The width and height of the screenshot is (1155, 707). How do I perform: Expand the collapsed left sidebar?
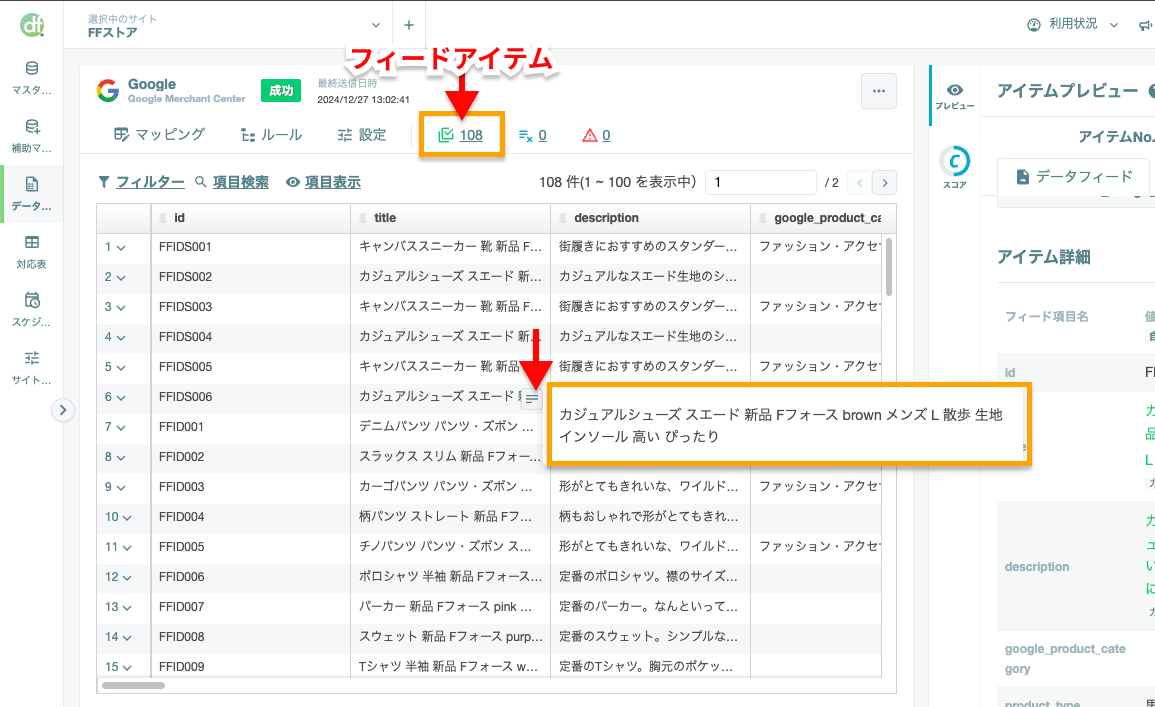tap(63, 410)
